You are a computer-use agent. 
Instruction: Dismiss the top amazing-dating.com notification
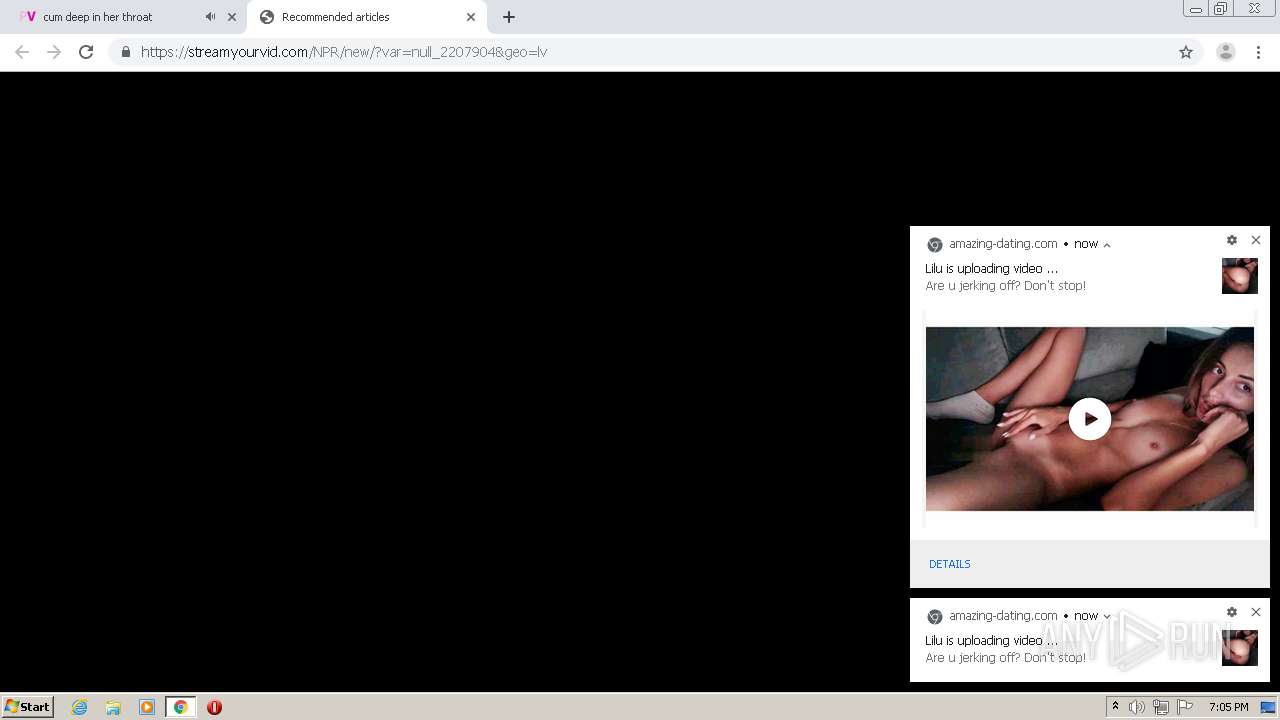(1256, 240)
